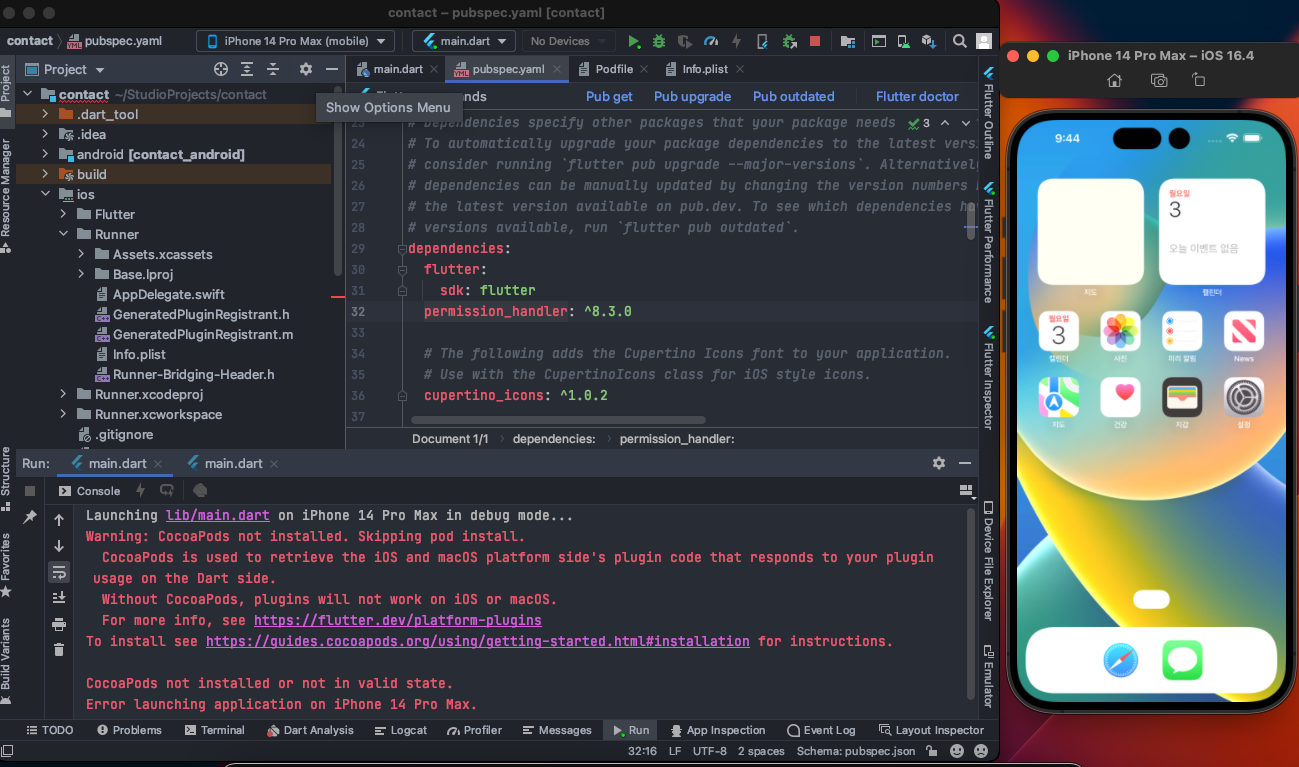Open the Terminal tool window tab
The height and width of the screenshot is (767, 1299).
click(x=214, y=730)
